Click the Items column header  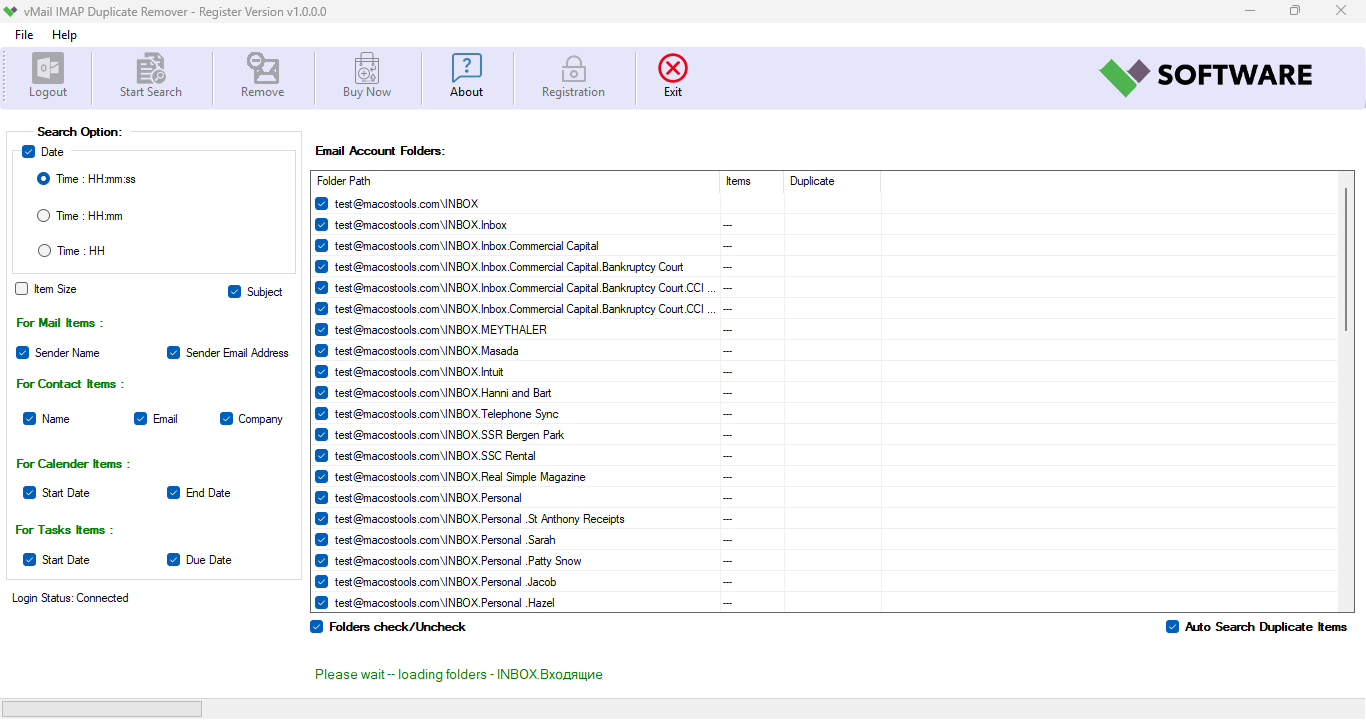click(752, 182)
